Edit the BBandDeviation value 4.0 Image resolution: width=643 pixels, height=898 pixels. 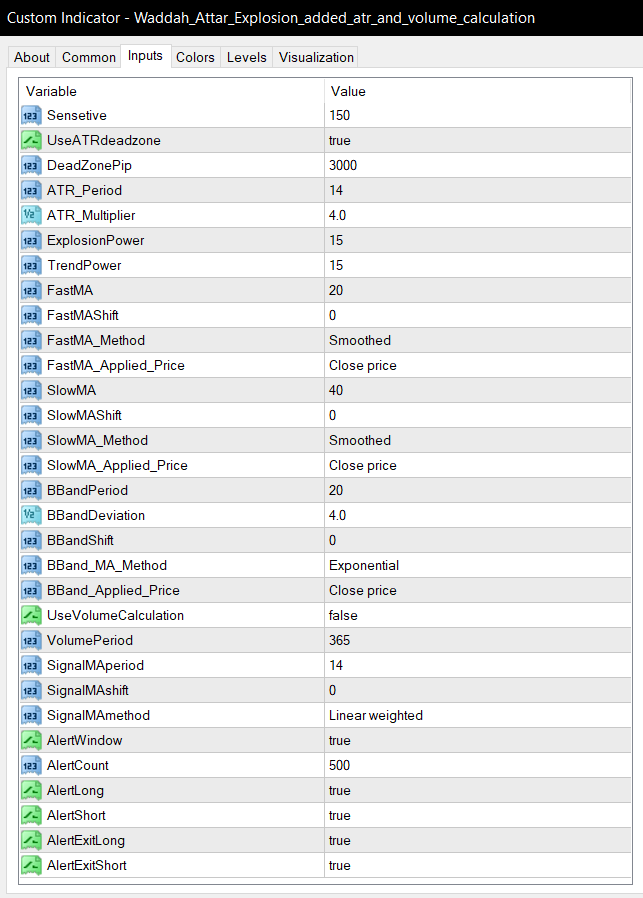coord(478,515)
